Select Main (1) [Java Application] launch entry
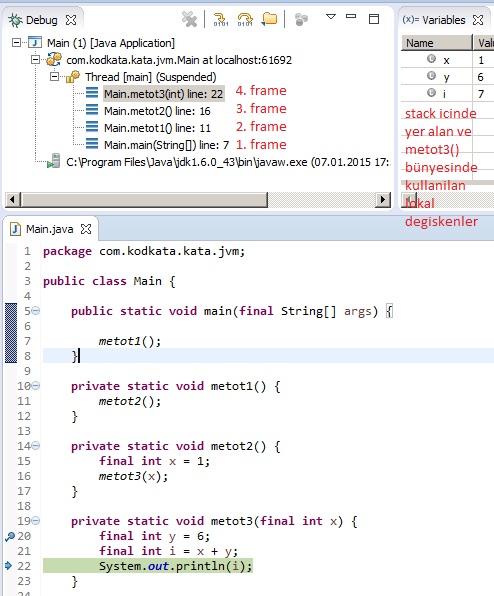This screenshot has width=494, height=596. pos(111,43)
